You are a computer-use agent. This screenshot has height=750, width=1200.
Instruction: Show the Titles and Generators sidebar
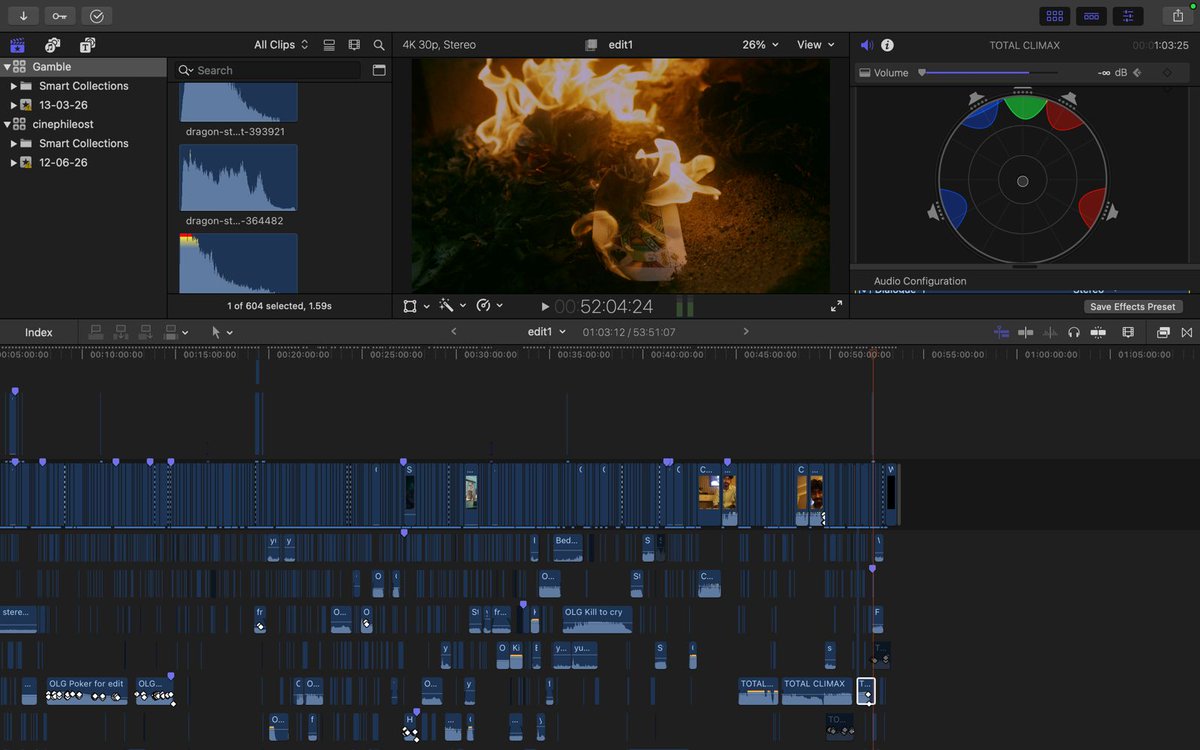pyautogui.click(x=87, y=45)
